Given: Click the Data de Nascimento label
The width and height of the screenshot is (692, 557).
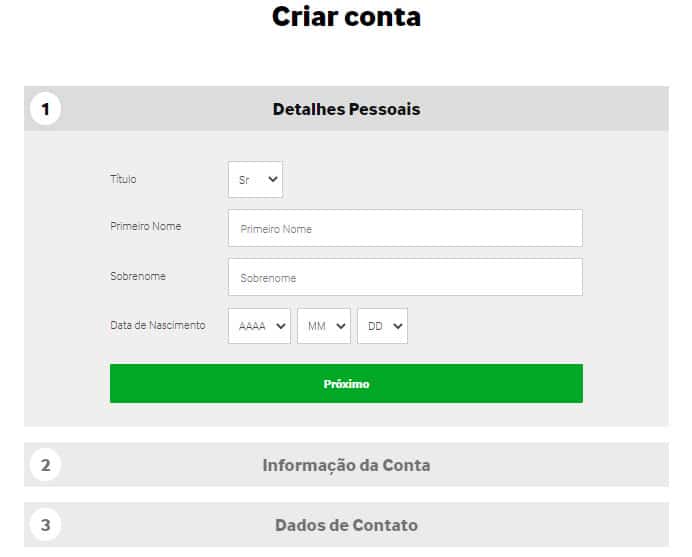Looking at the screenshot, I should tap(158, 325).
